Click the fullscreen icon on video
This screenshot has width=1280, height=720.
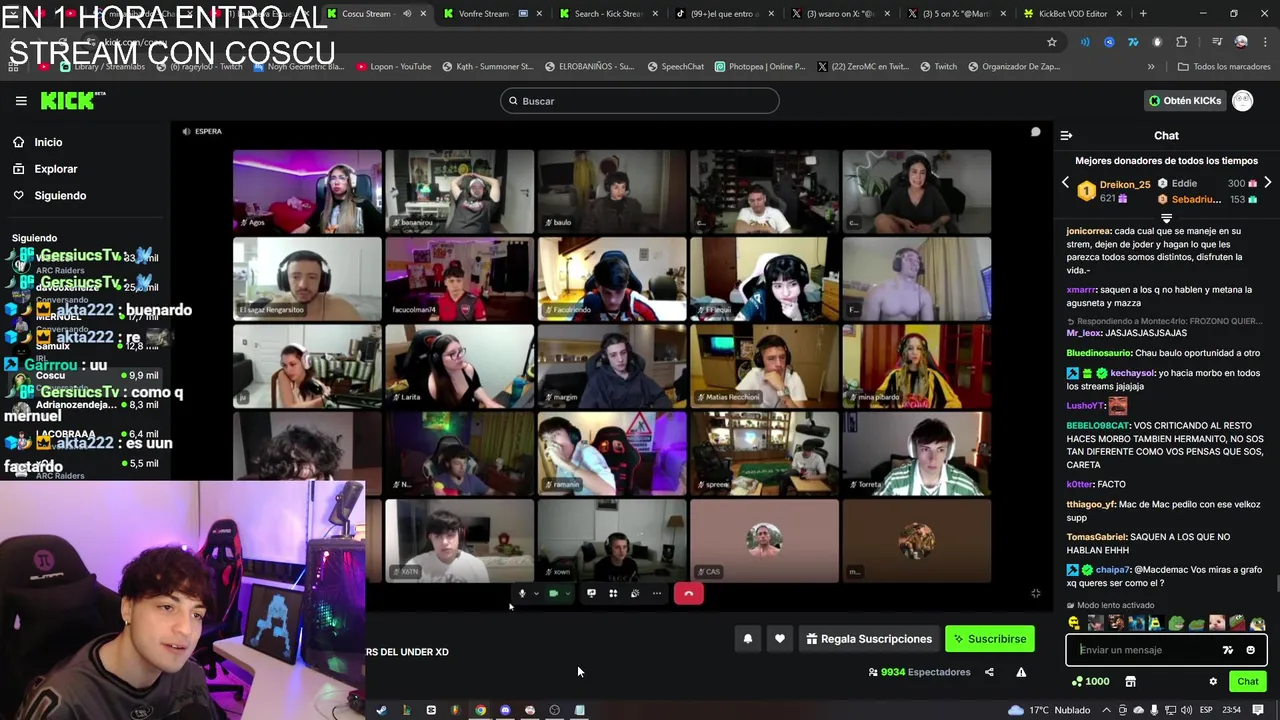[x=1036, y=593]
